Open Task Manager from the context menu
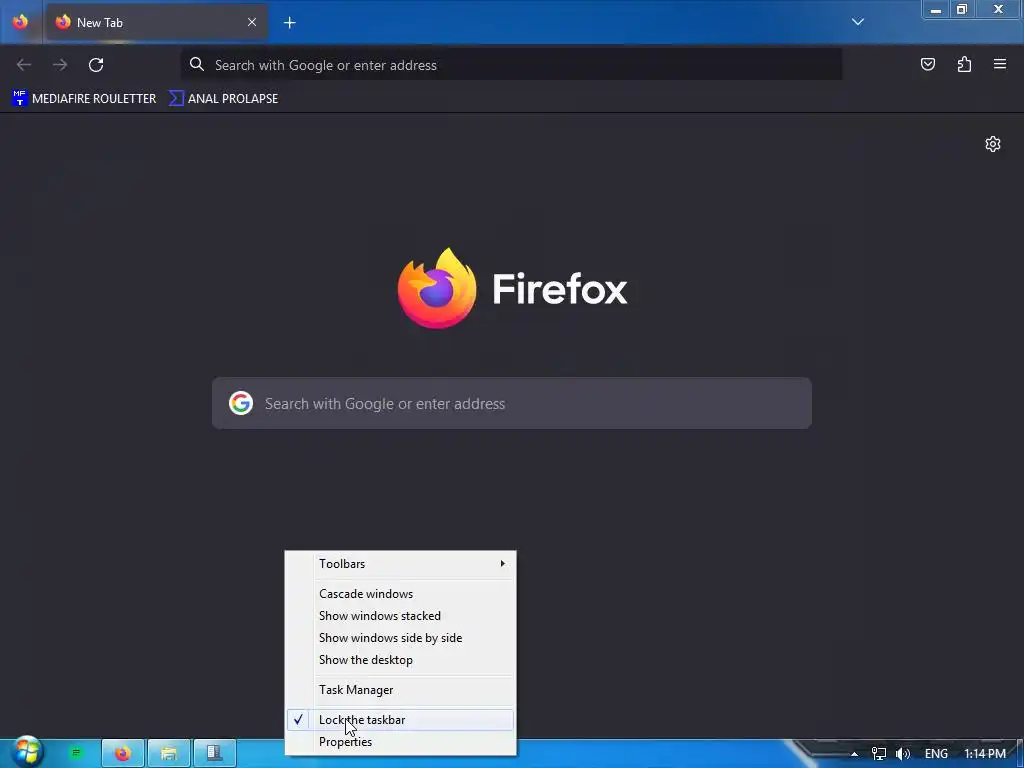The height and width of the screenshot is (768, 1024). [x=400, y=690]
